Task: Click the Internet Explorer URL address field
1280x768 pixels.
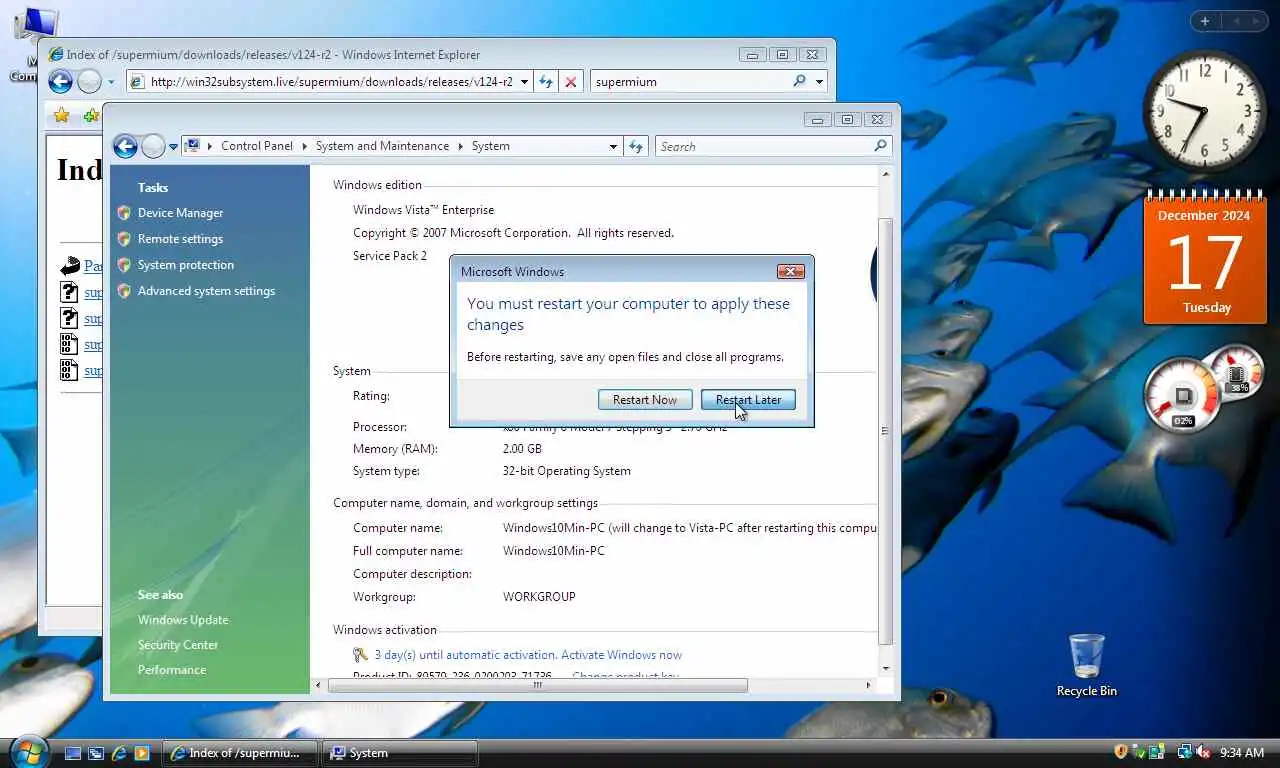Action: [x=331, y=82]
